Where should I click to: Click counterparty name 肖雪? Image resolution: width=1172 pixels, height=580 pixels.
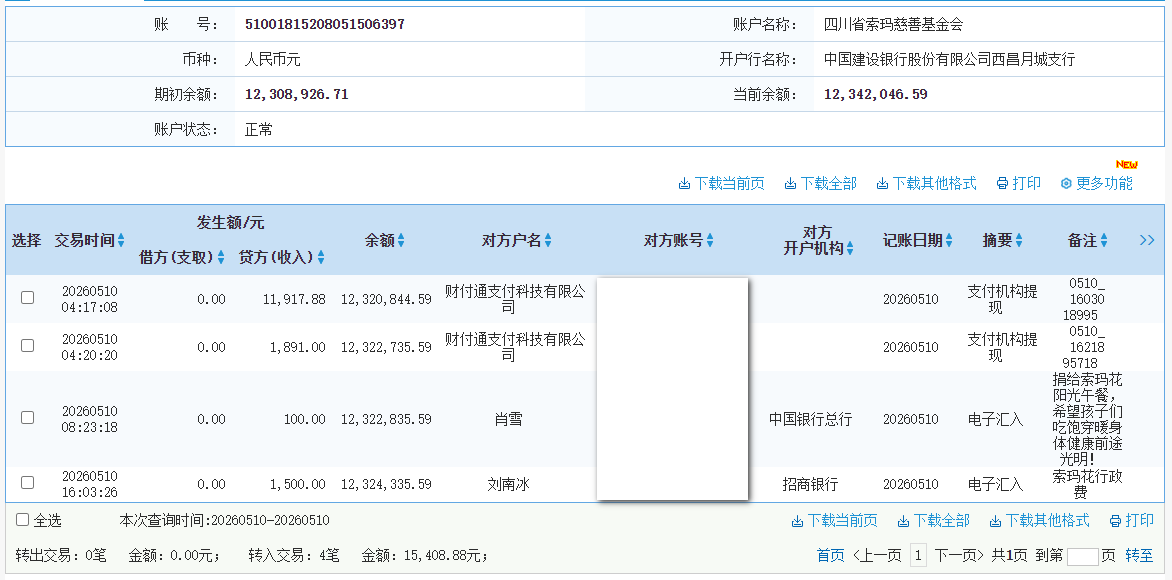[x=508, y=419]
